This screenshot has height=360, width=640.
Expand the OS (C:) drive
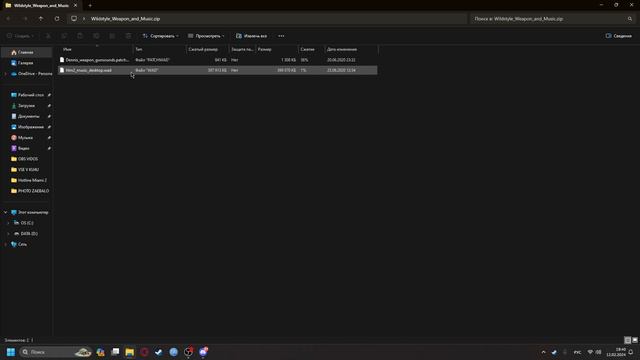[x=9, y=223]
